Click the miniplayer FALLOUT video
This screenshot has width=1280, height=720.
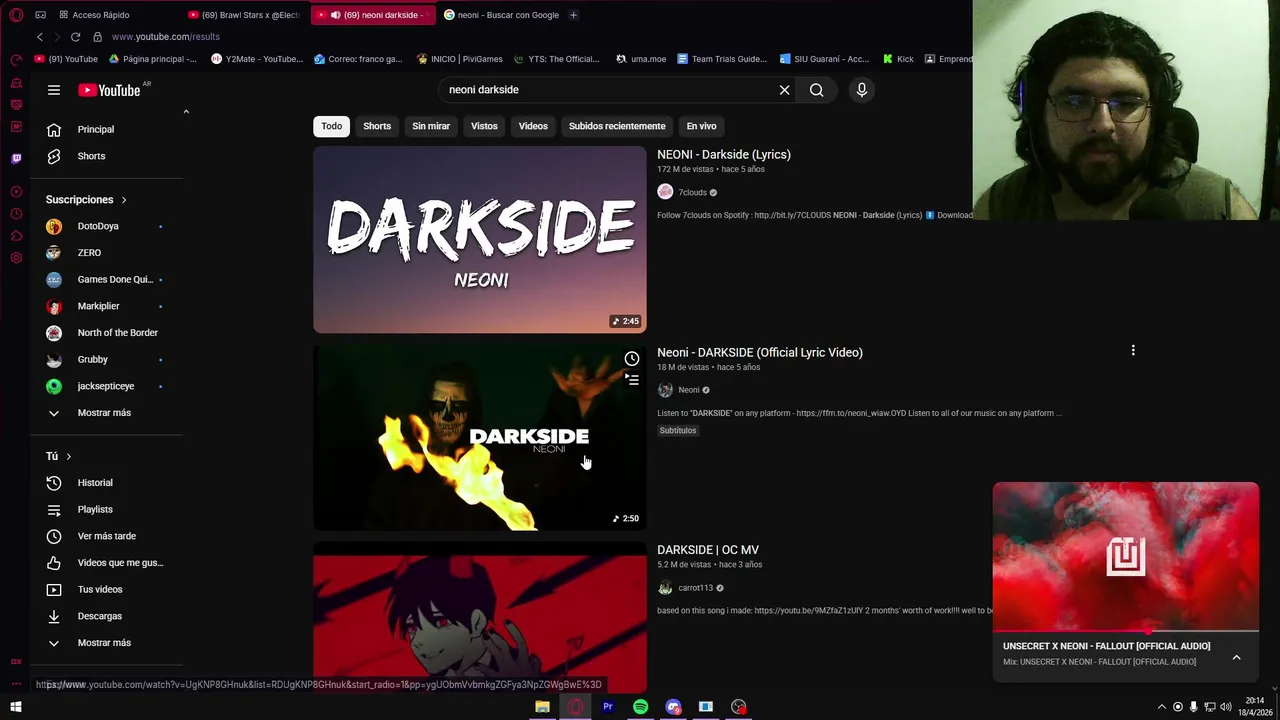(x=1126, y=557)
